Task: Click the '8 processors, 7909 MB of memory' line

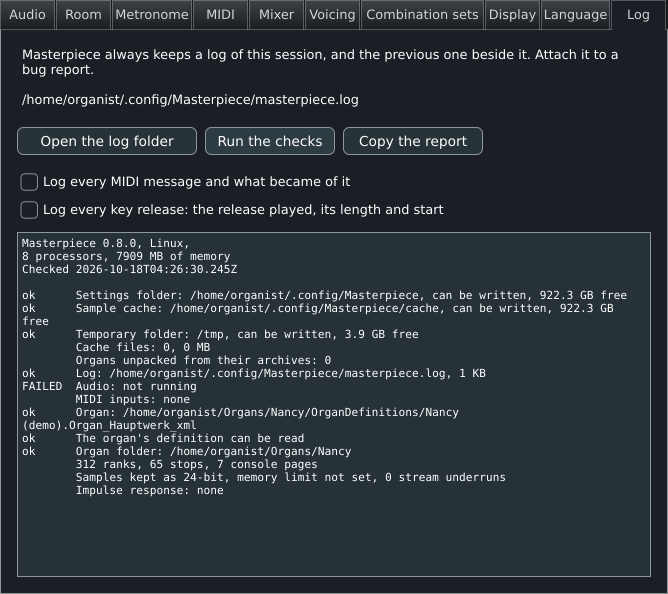Action: [126, 256]
